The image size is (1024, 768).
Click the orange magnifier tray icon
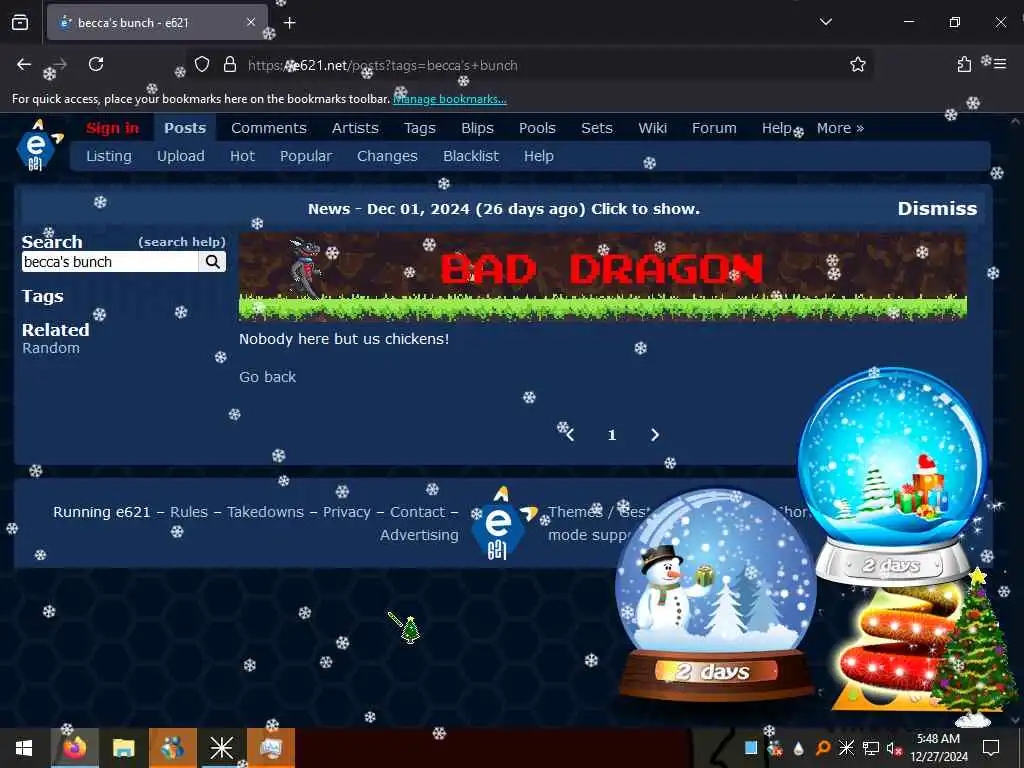(x=823, y=748)
